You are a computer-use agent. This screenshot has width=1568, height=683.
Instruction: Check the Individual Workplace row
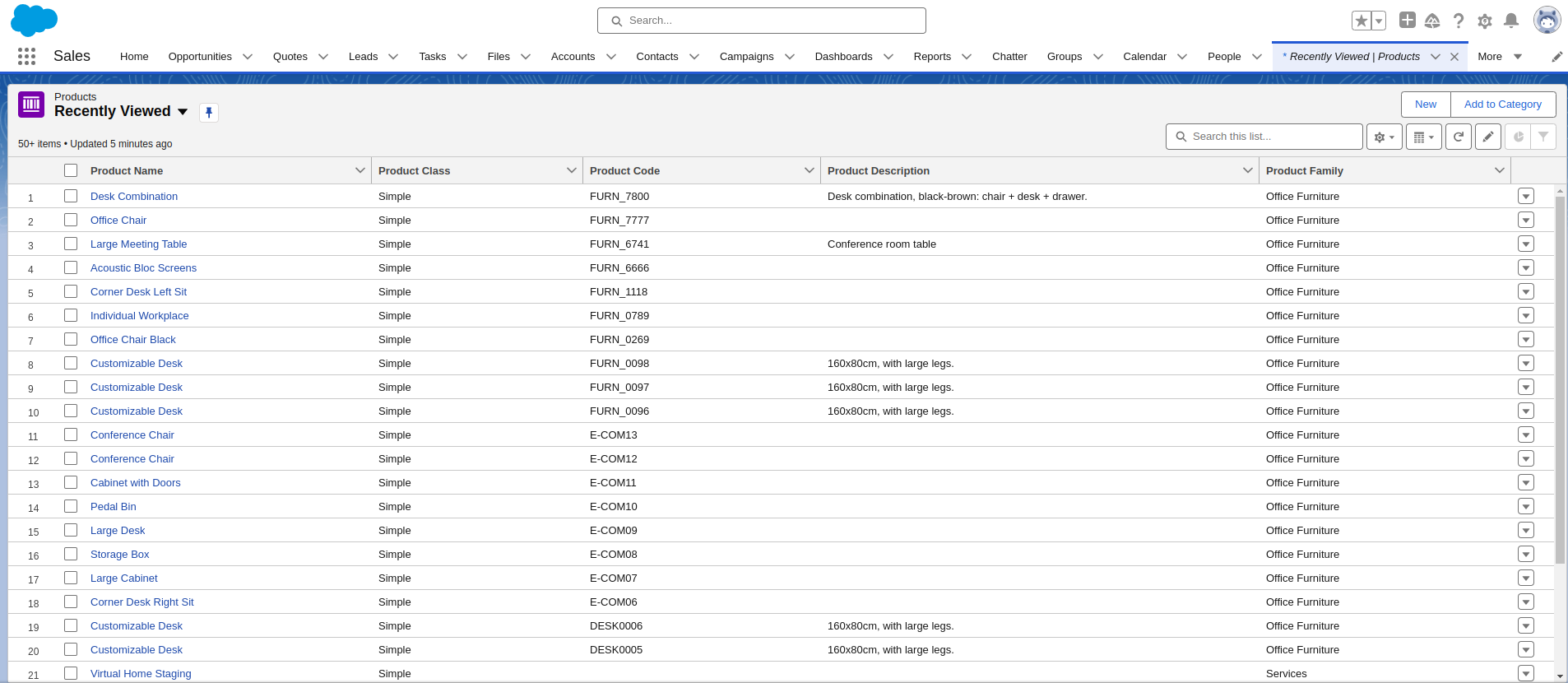(71, 315)
